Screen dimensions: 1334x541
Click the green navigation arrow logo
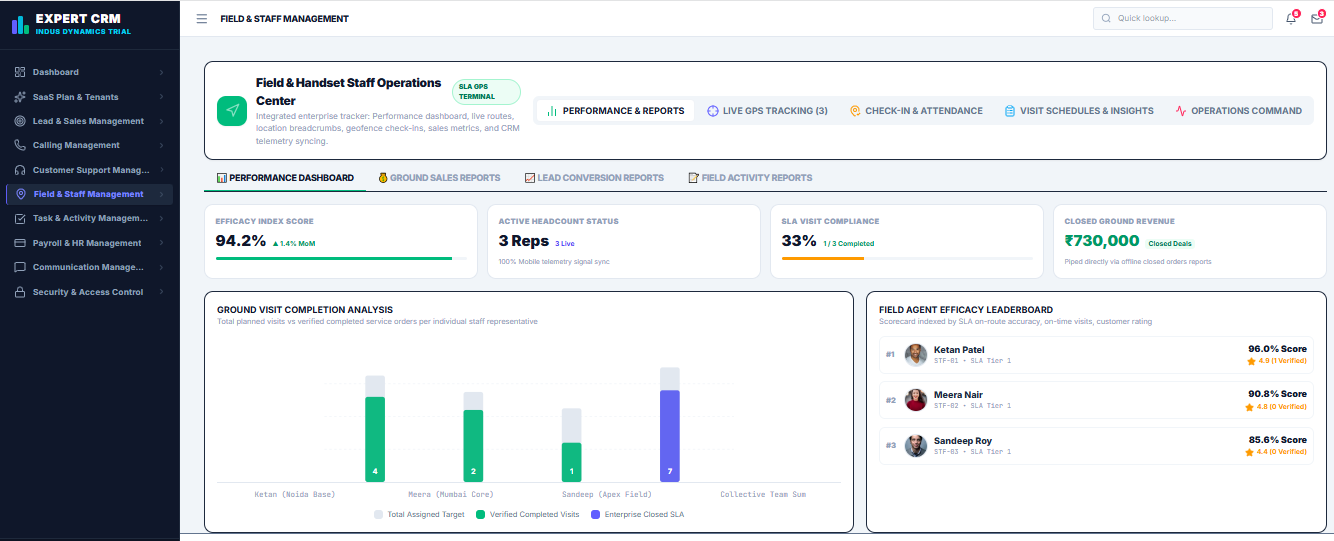(x=232, y=111)
